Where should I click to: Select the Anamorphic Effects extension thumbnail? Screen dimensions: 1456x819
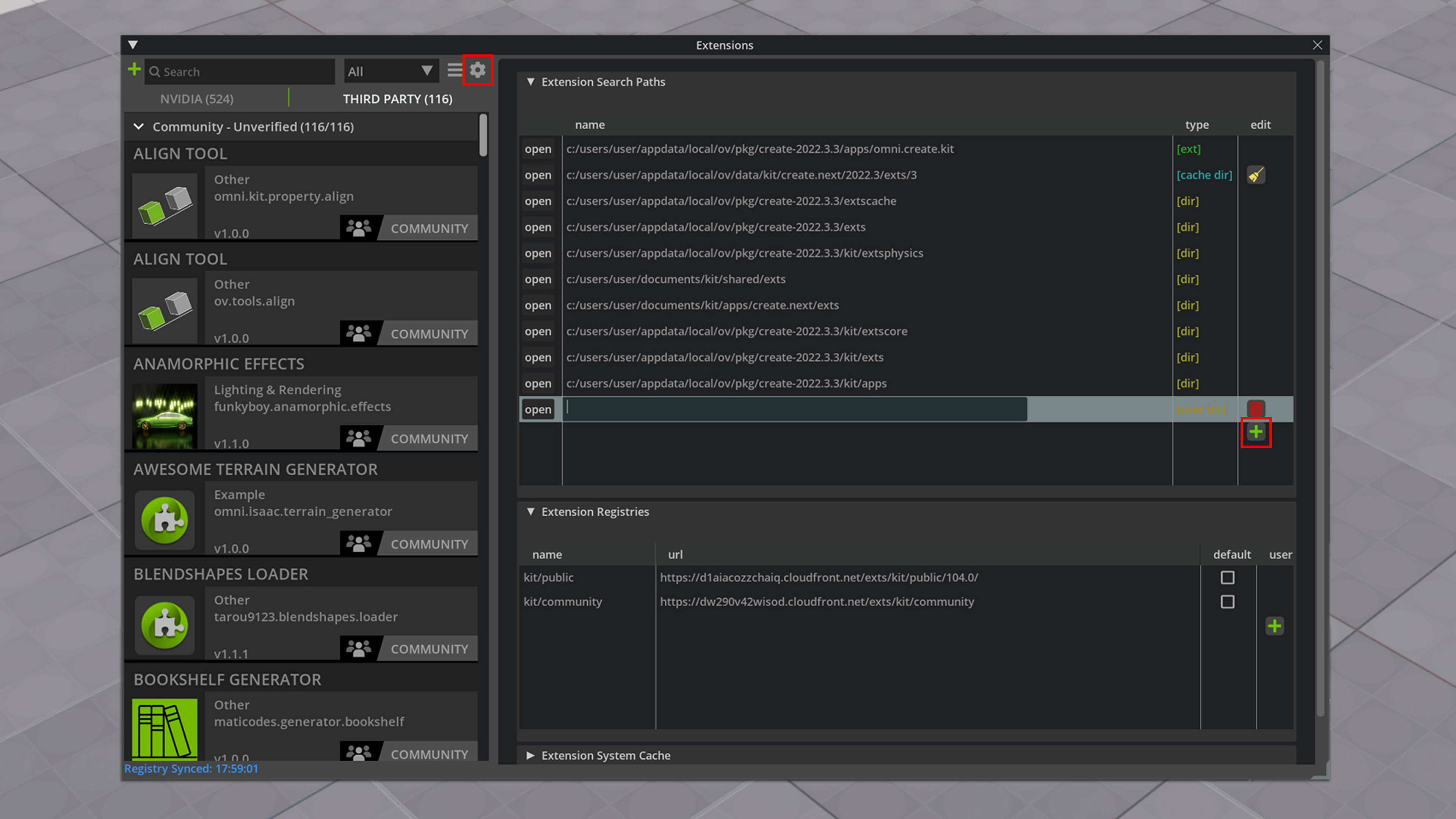click(x=165, y=416)
